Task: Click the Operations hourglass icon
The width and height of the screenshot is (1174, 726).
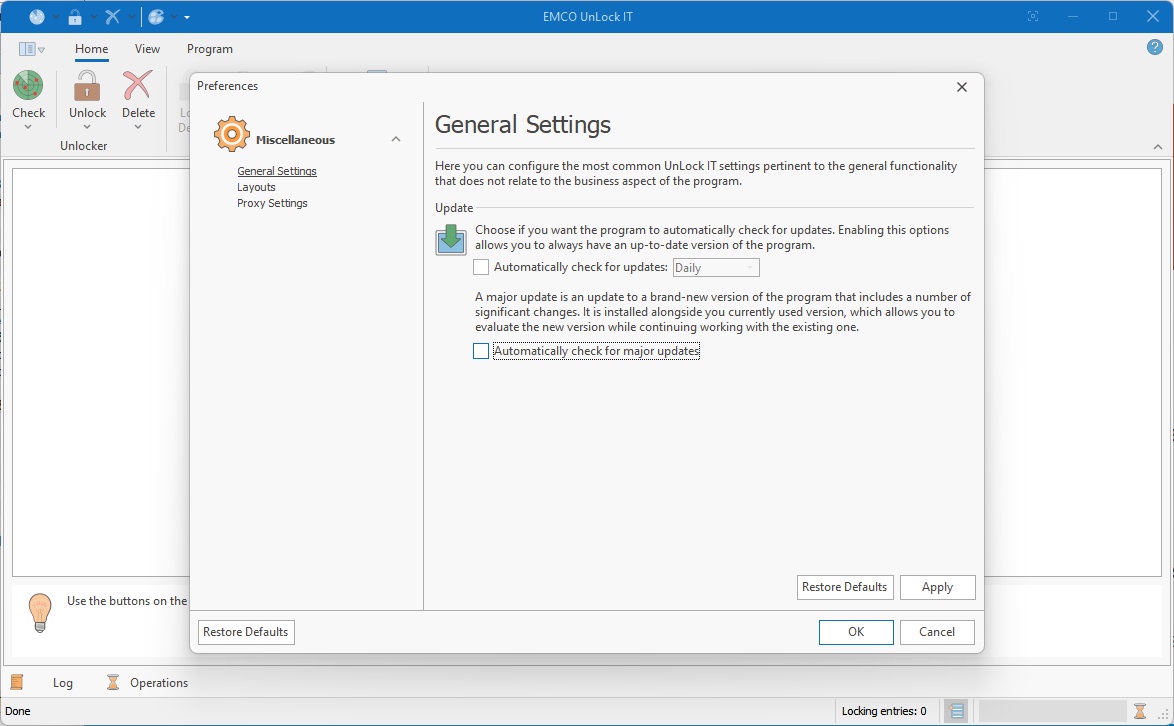Action: (x=113, y=682)
